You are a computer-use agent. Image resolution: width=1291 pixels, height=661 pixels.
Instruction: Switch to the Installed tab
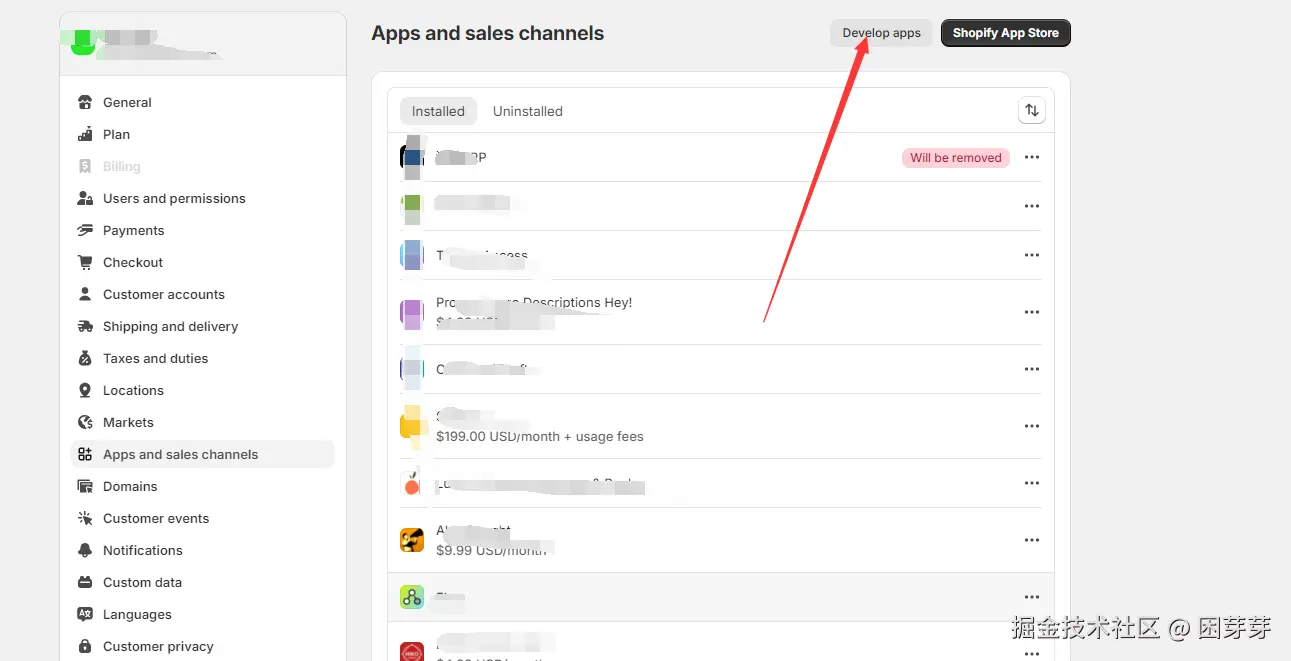click(x=438, y=111)
